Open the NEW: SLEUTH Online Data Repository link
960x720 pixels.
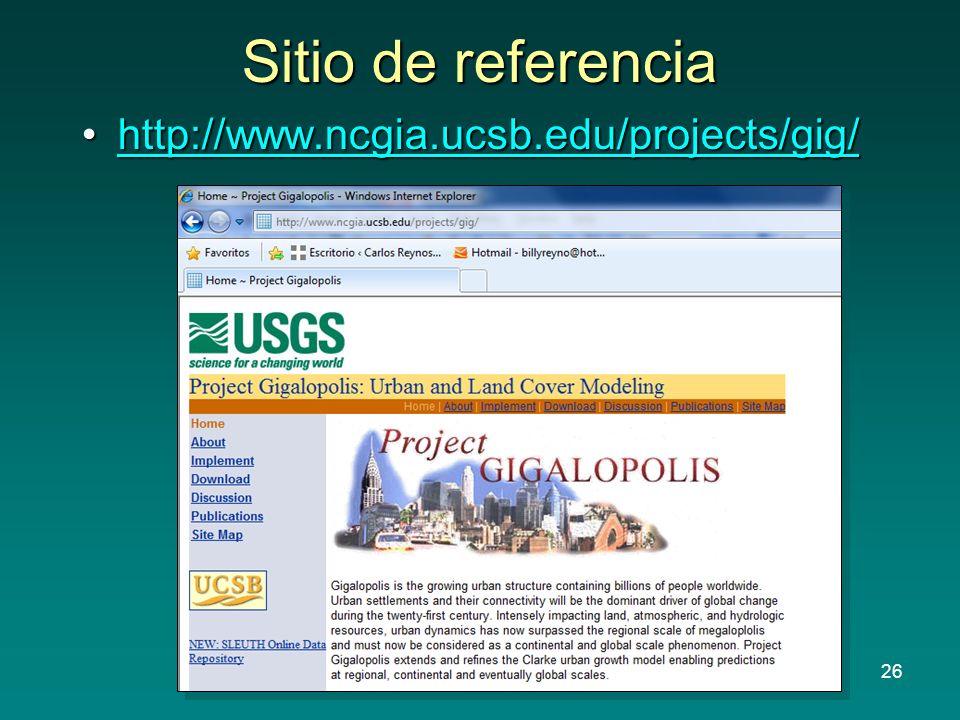point(257,651)
